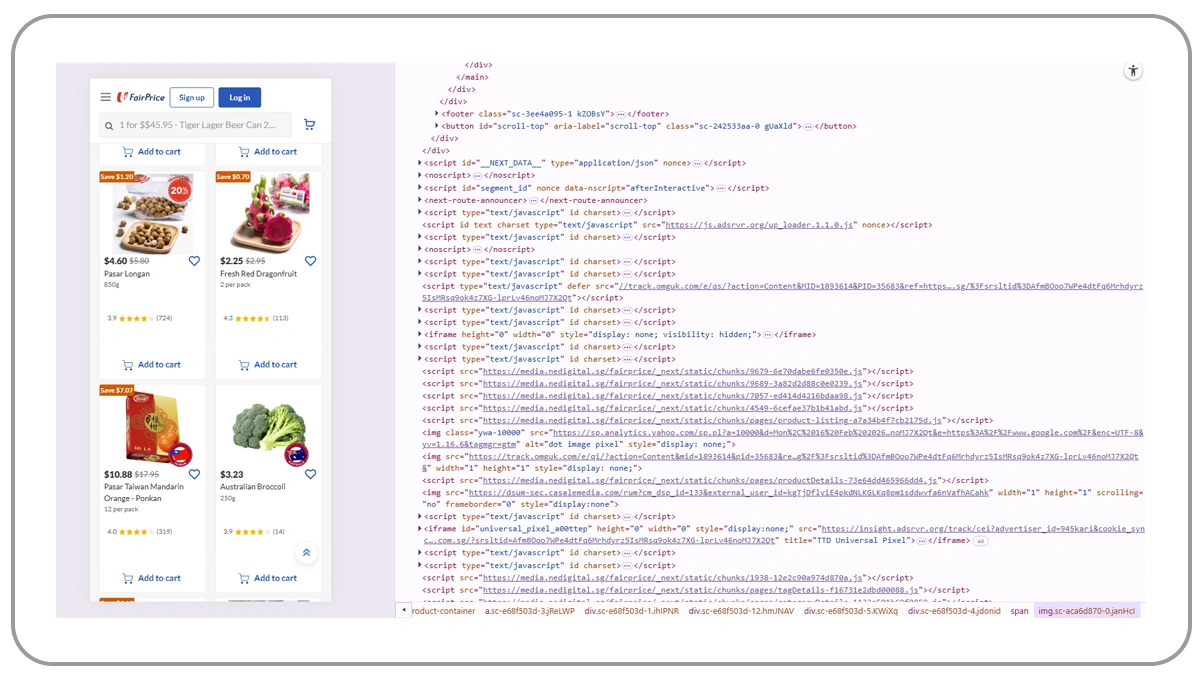Open the shopping cart icon beside search
1202x684 pixels.
[309, 125]
